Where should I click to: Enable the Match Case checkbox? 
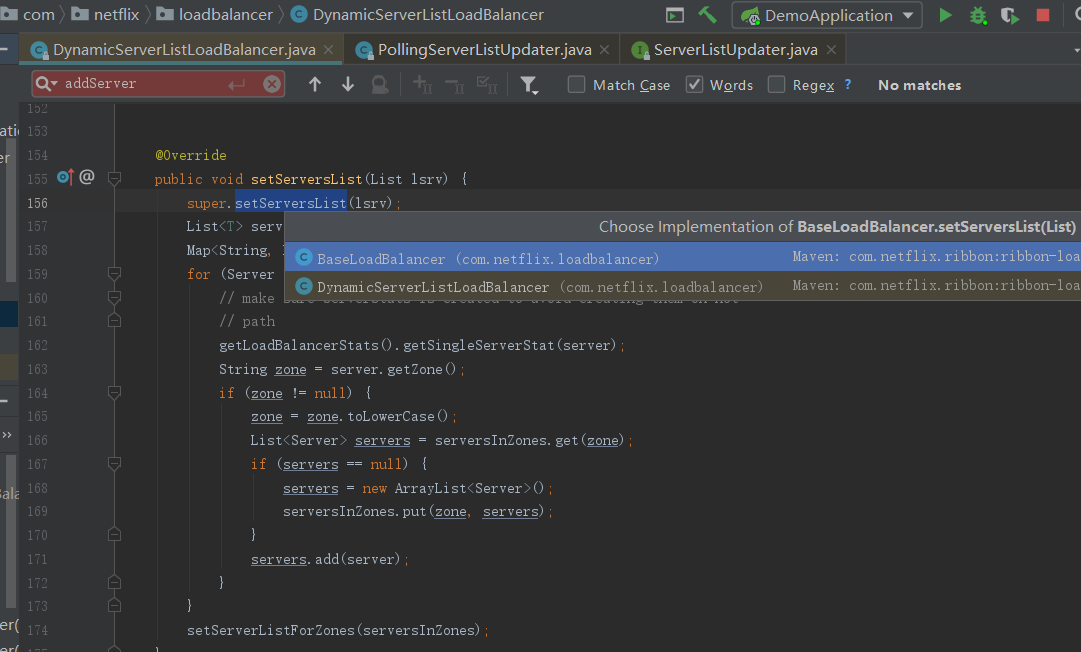tap(576, 84)
